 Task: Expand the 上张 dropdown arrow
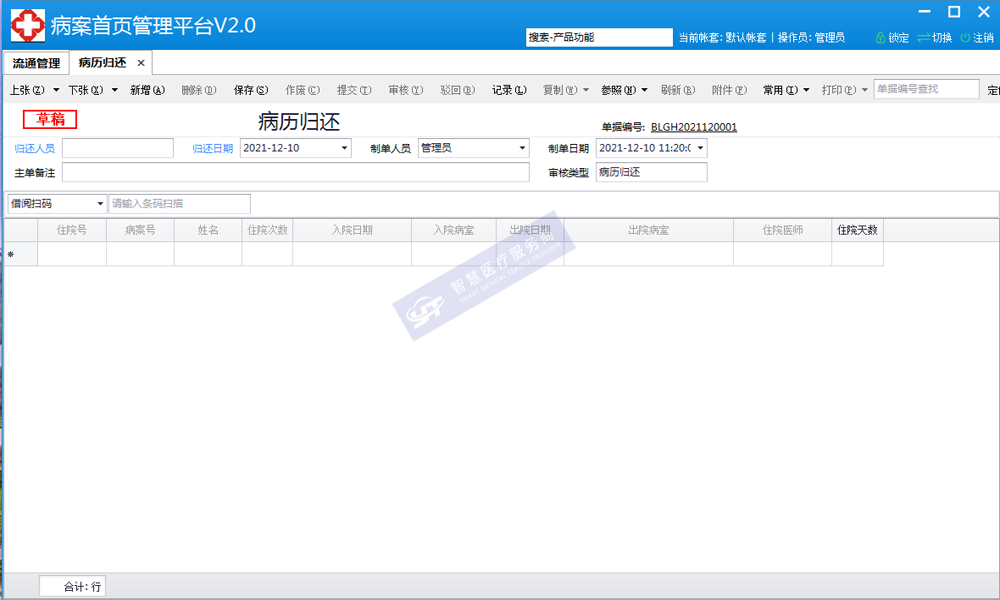[x=56, y=90]
